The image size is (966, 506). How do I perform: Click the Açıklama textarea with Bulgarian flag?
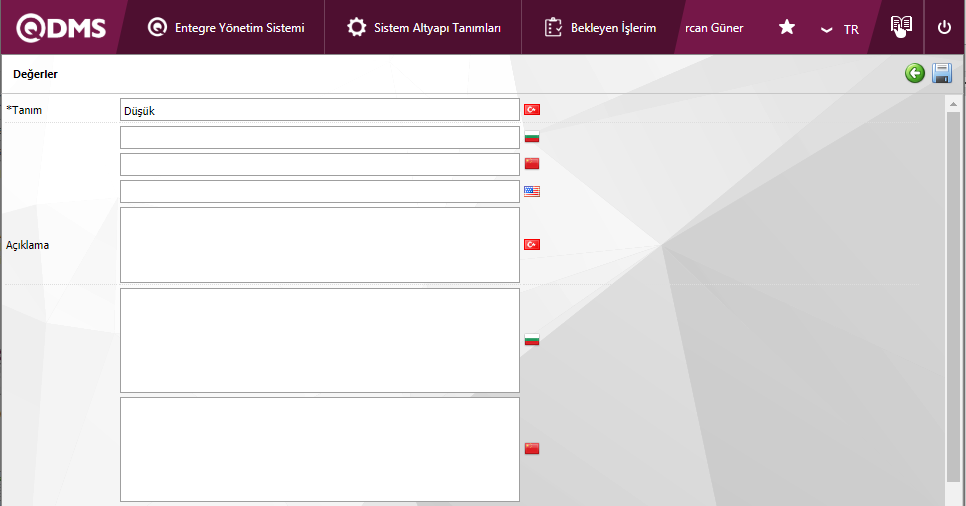320,340
